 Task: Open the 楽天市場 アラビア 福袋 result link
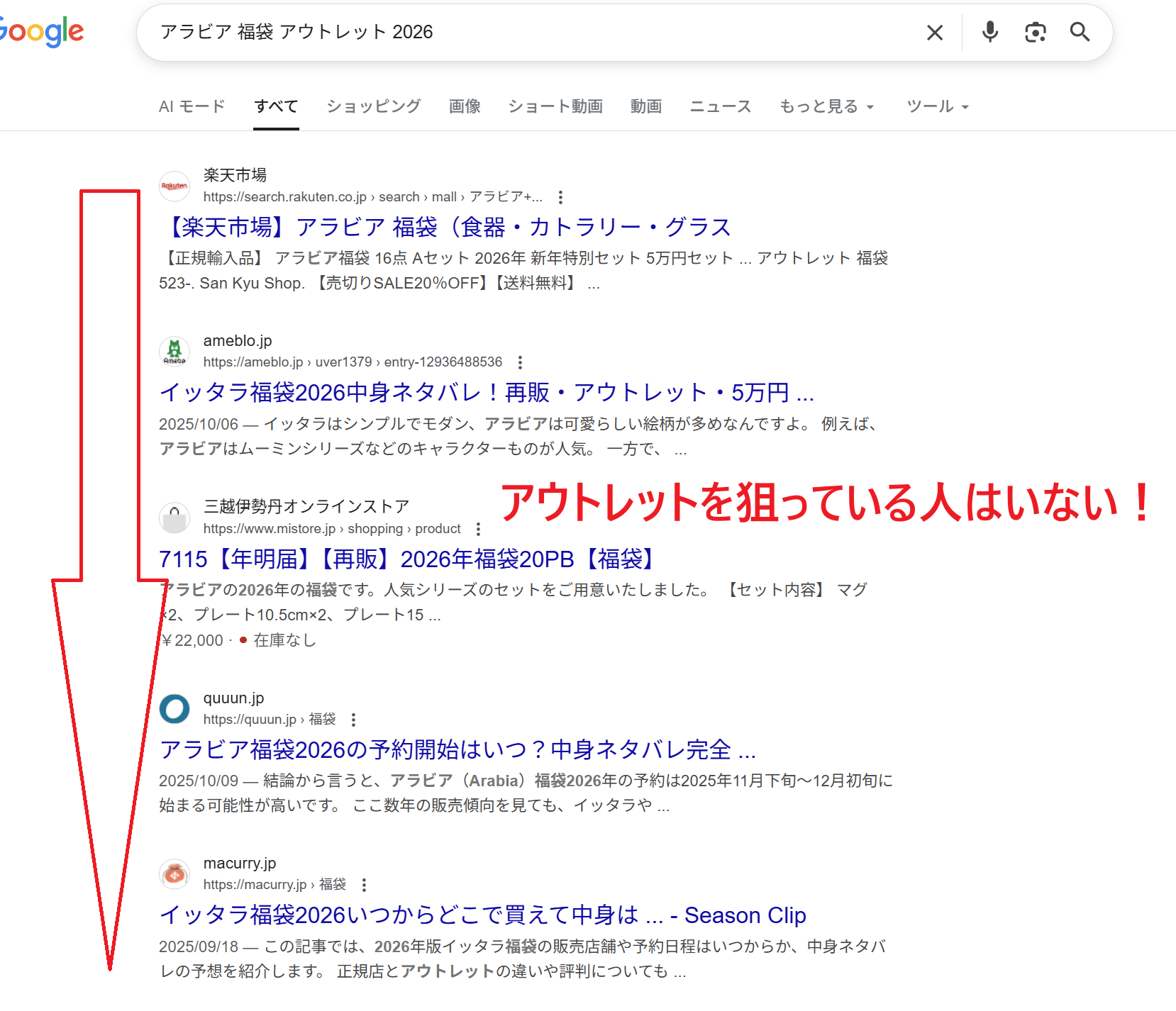447,227
